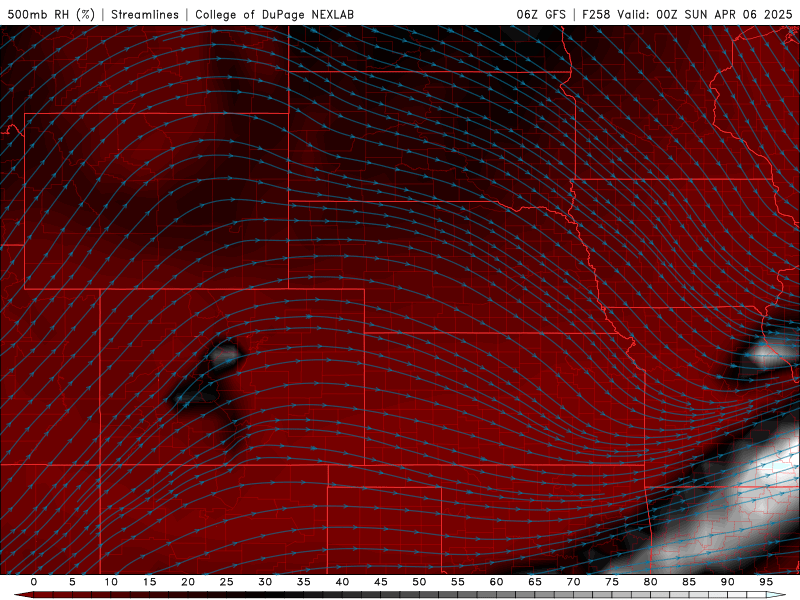Click the colorbar label "90"
Screen dimensions: 800x600
[727, 582]
